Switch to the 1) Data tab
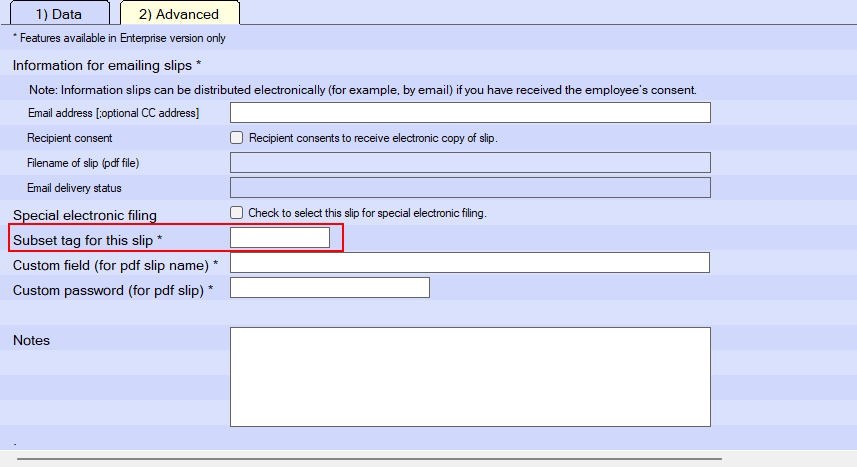This screenshot has width=857, height=467. (x=58, y=14)
